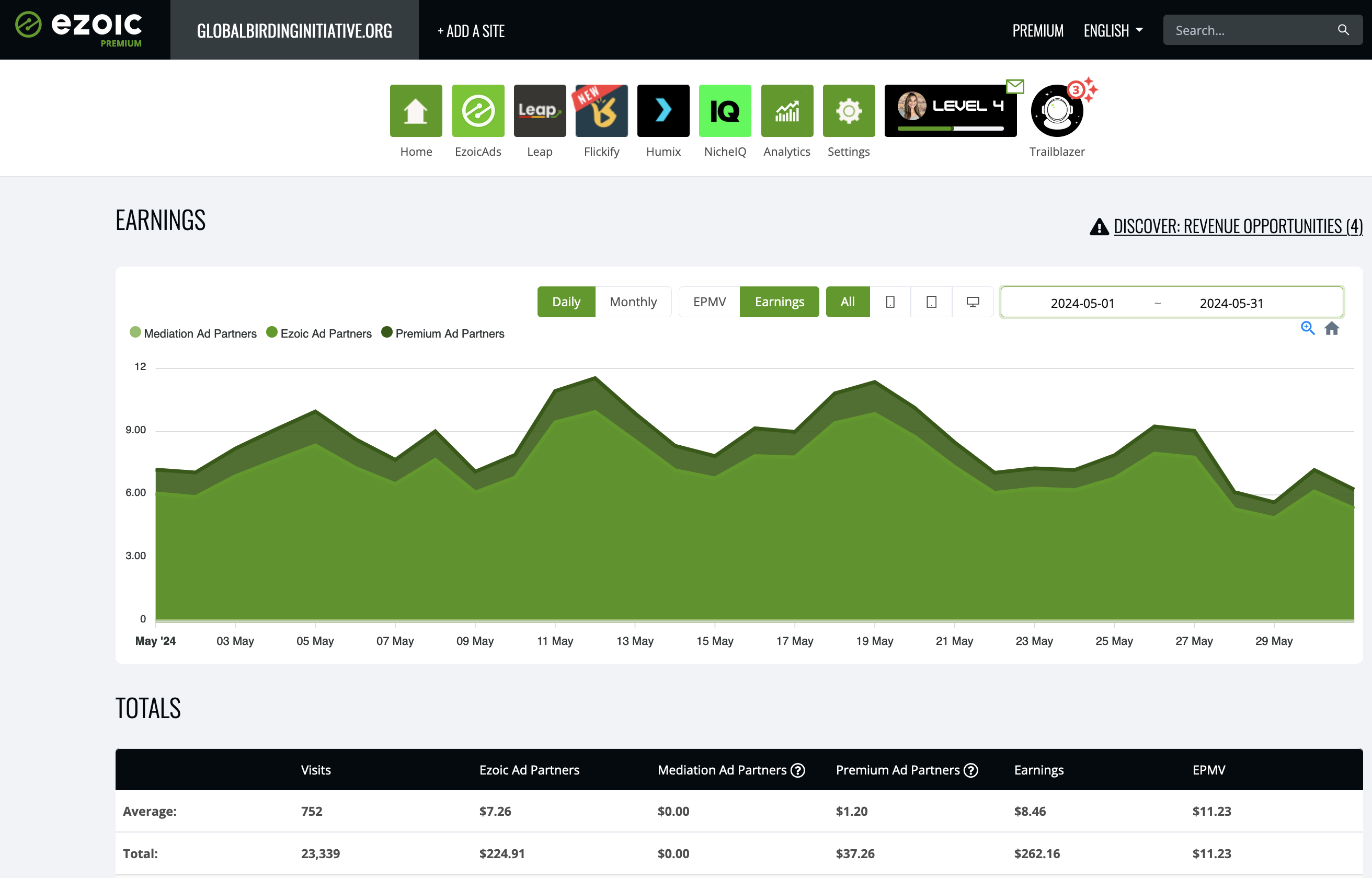Toggle Premium Ad Partners legend series
Image resolution: width=1372 pixels, height=878 pixels.
coord(442,333)
